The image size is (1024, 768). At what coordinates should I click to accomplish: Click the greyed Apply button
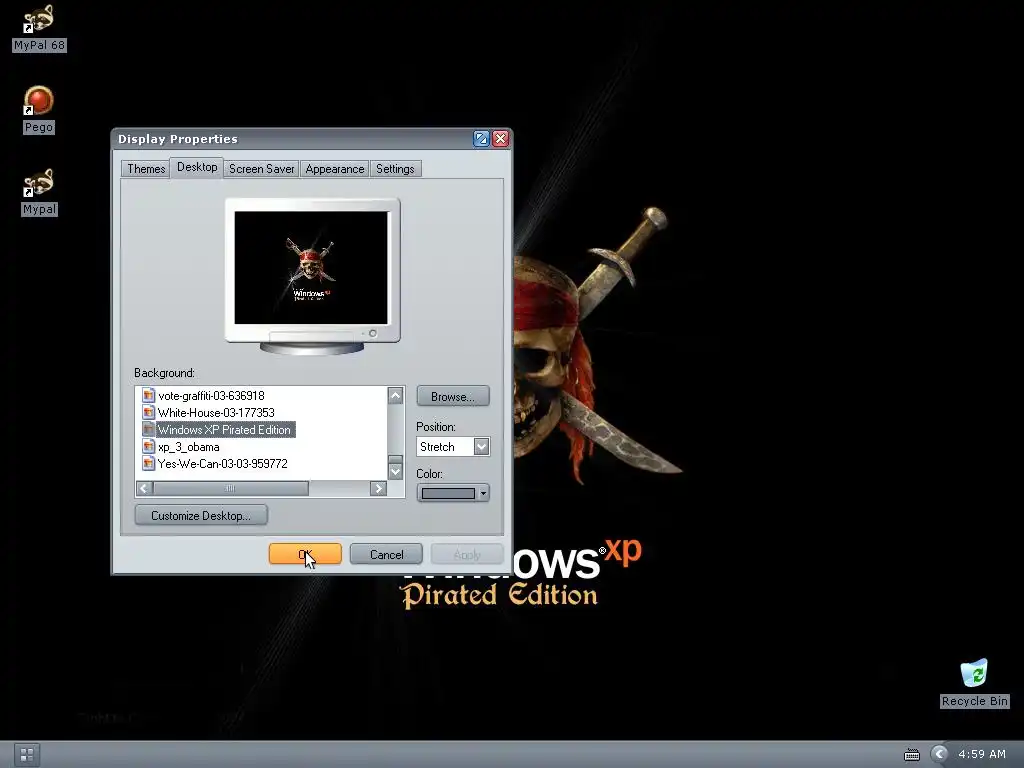pos(467,554)
